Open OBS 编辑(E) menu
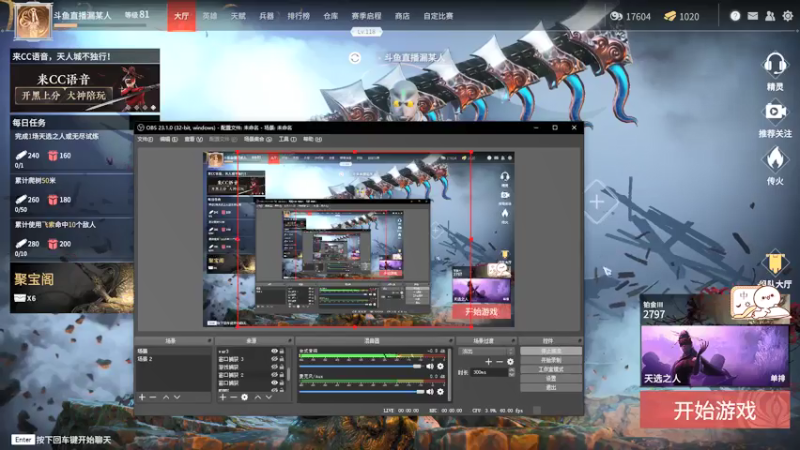800x450 pixels. point(169,139)
